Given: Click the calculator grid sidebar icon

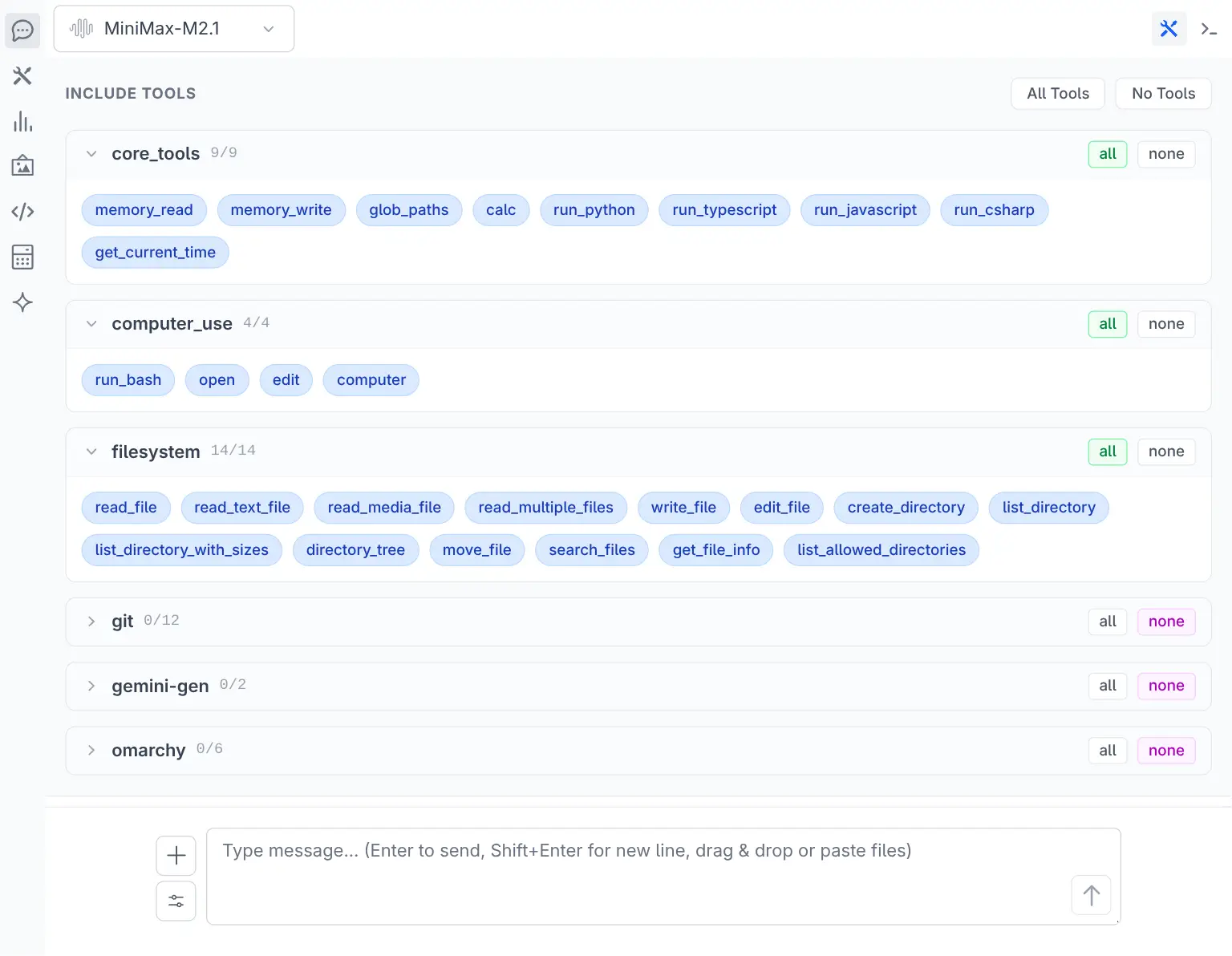Looking at the screenshot, I should 22,257.
